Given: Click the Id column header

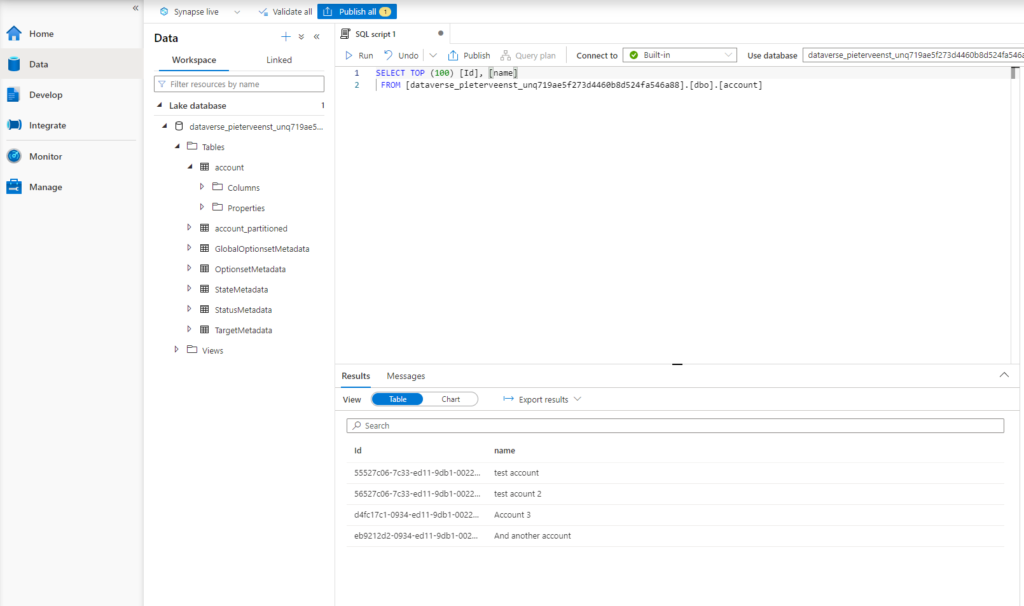Looking at the screenshot, I should pos(358,451).
